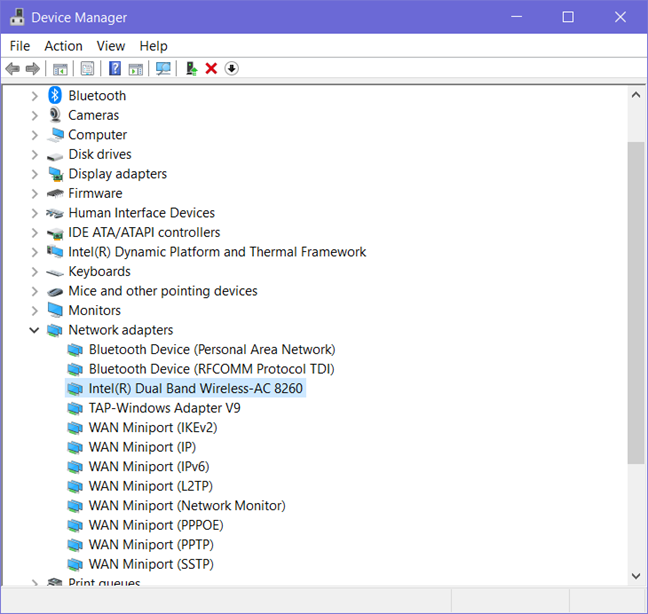Click Mice and other pointing devices icon
This screenshot has height=614, width=648.
[55, 292]
